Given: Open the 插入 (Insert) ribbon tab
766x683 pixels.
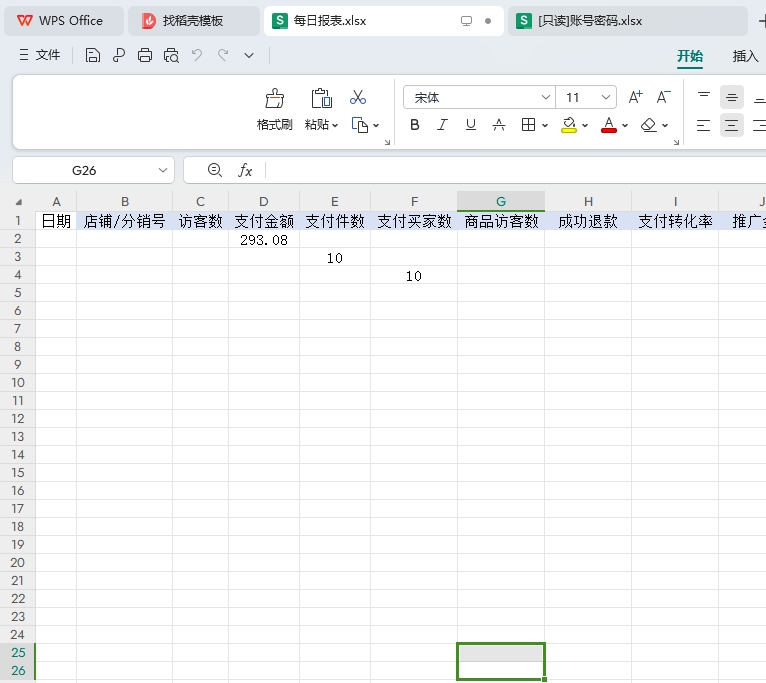Looking at the screenshot, I should [745, 56].
